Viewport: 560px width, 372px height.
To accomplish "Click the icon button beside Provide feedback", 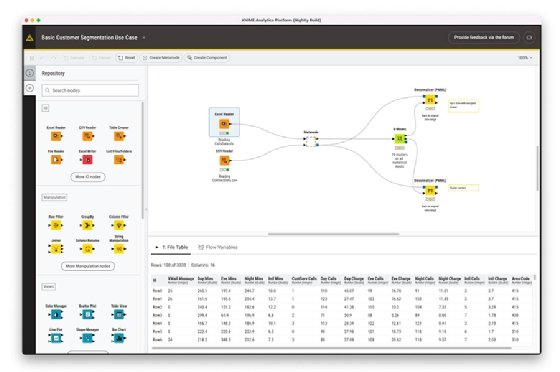I will tap(529, 37).
